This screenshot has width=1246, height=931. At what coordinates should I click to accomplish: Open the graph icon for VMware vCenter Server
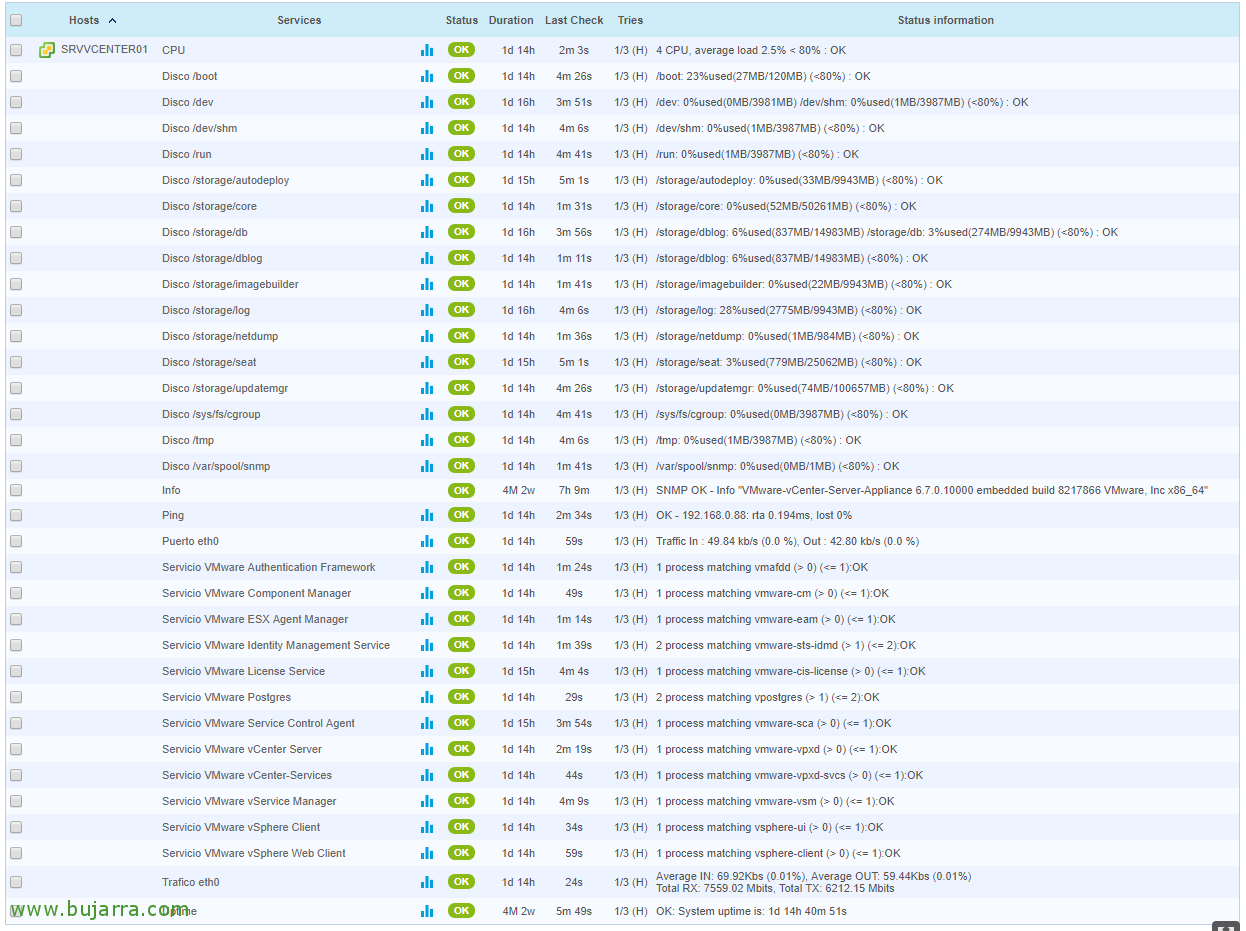tap(427, 748)
